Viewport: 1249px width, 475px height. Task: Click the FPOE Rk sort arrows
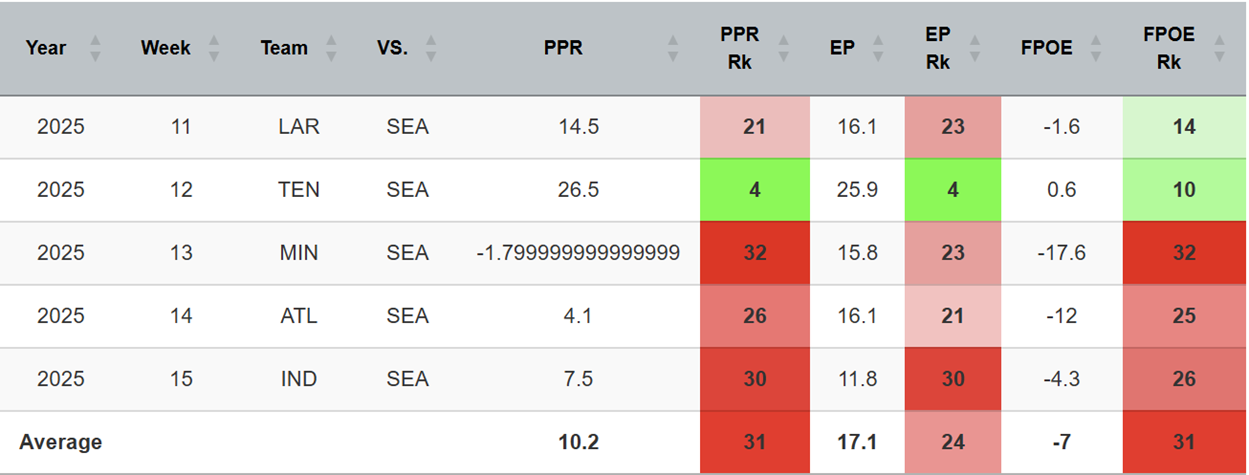1219,48
